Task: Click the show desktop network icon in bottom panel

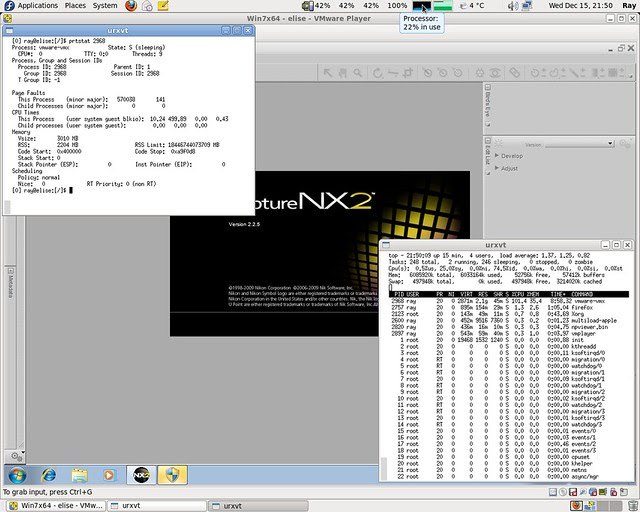Action: [x=590, y=506]
